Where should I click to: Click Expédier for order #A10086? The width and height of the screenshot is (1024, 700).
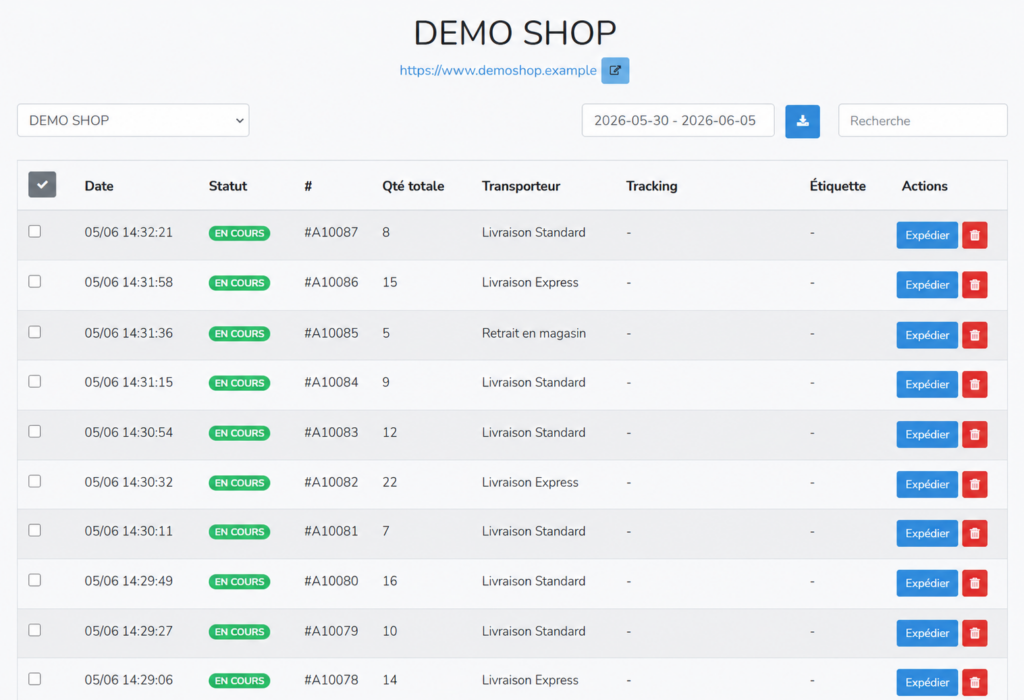point(927,285)
